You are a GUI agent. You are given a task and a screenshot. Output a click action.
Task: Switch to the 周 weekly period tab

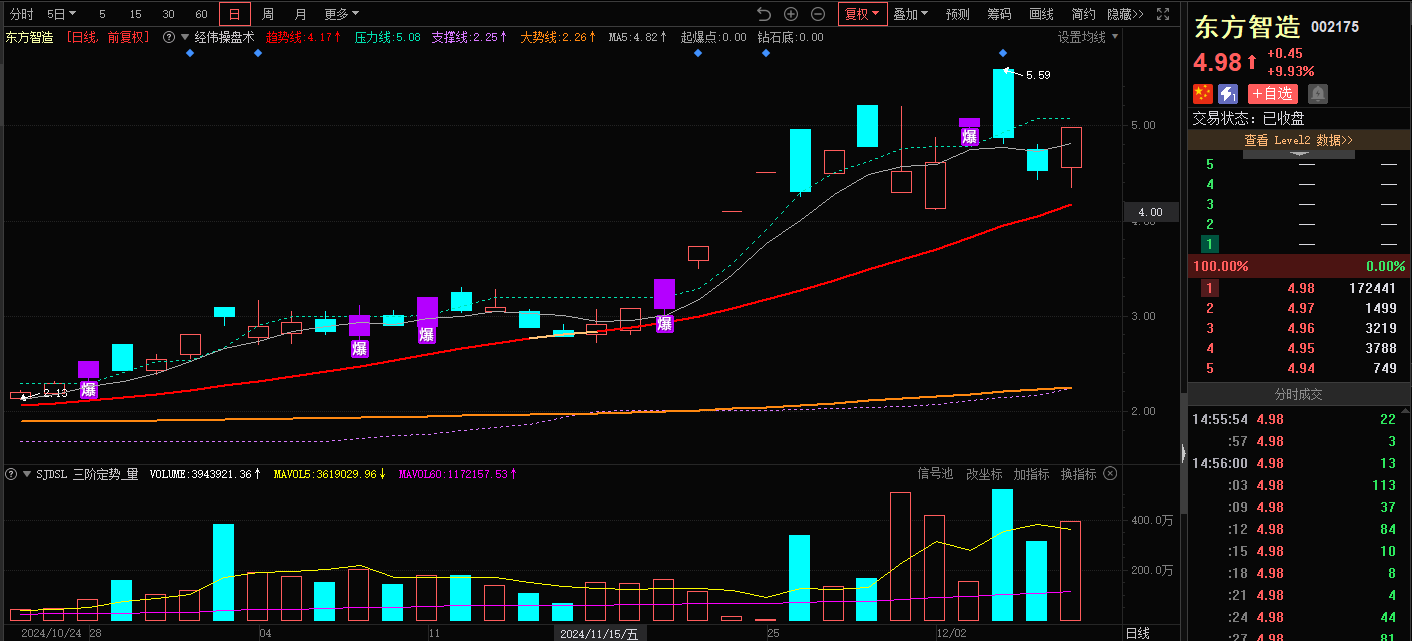click(268, 14)
